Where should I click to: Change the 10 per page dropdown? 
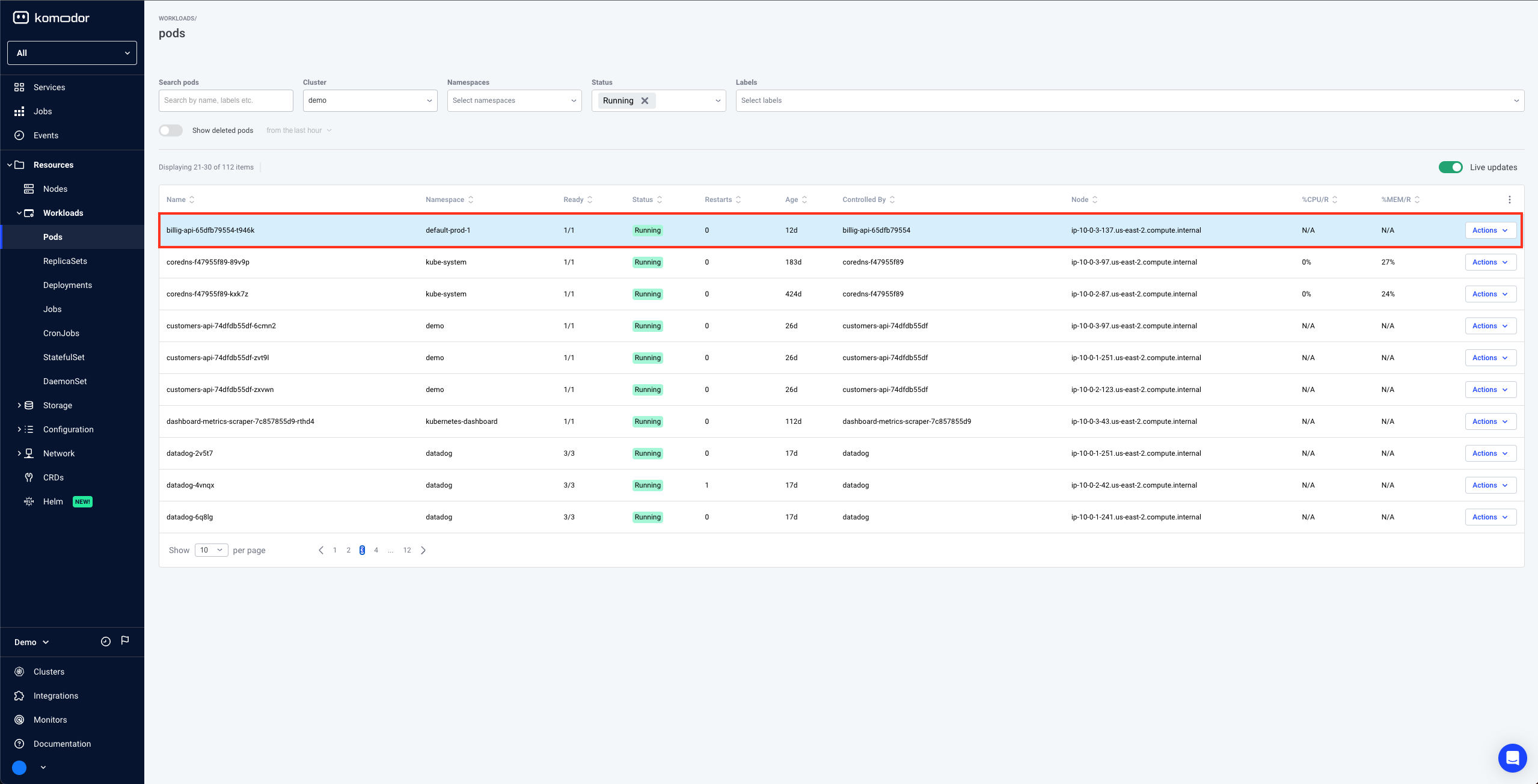click(212, 550)
